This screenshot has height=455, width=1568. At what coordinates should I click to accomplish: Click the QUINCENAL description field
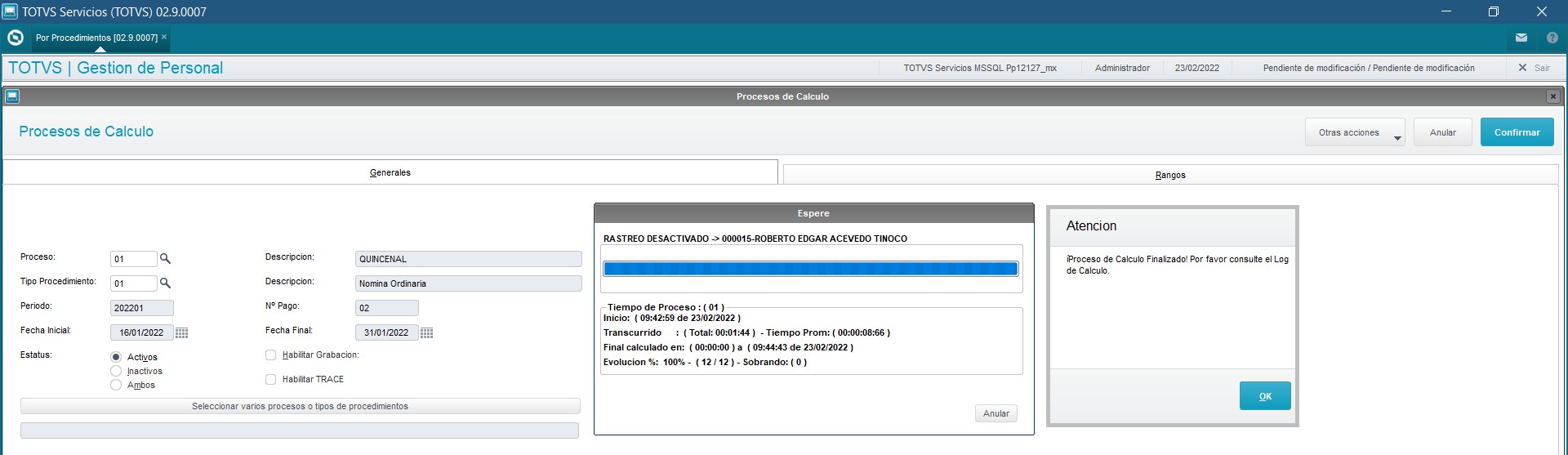(468, 259)
